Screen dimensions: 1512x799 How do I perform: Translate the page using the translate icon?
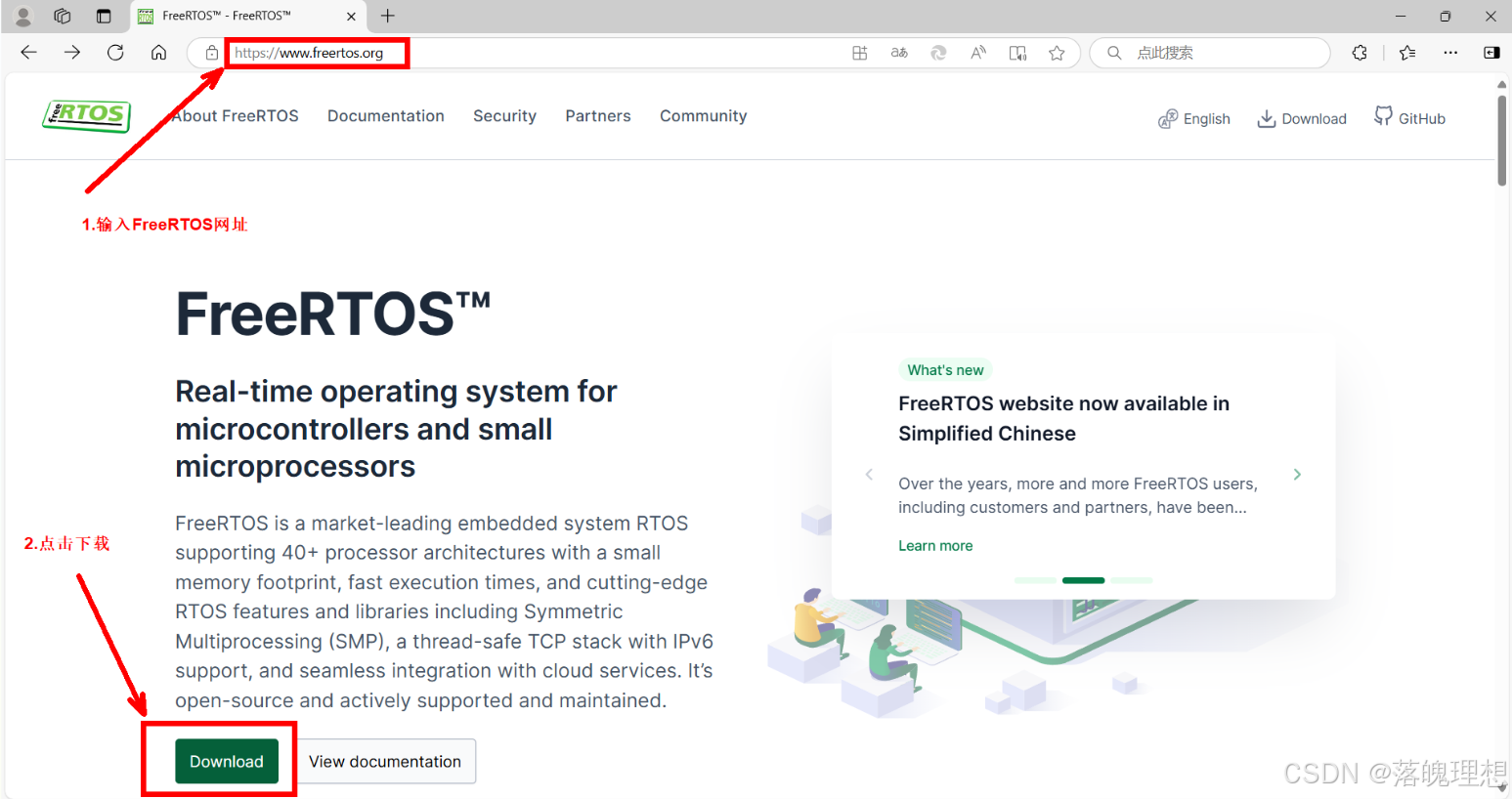pos(899,53)
